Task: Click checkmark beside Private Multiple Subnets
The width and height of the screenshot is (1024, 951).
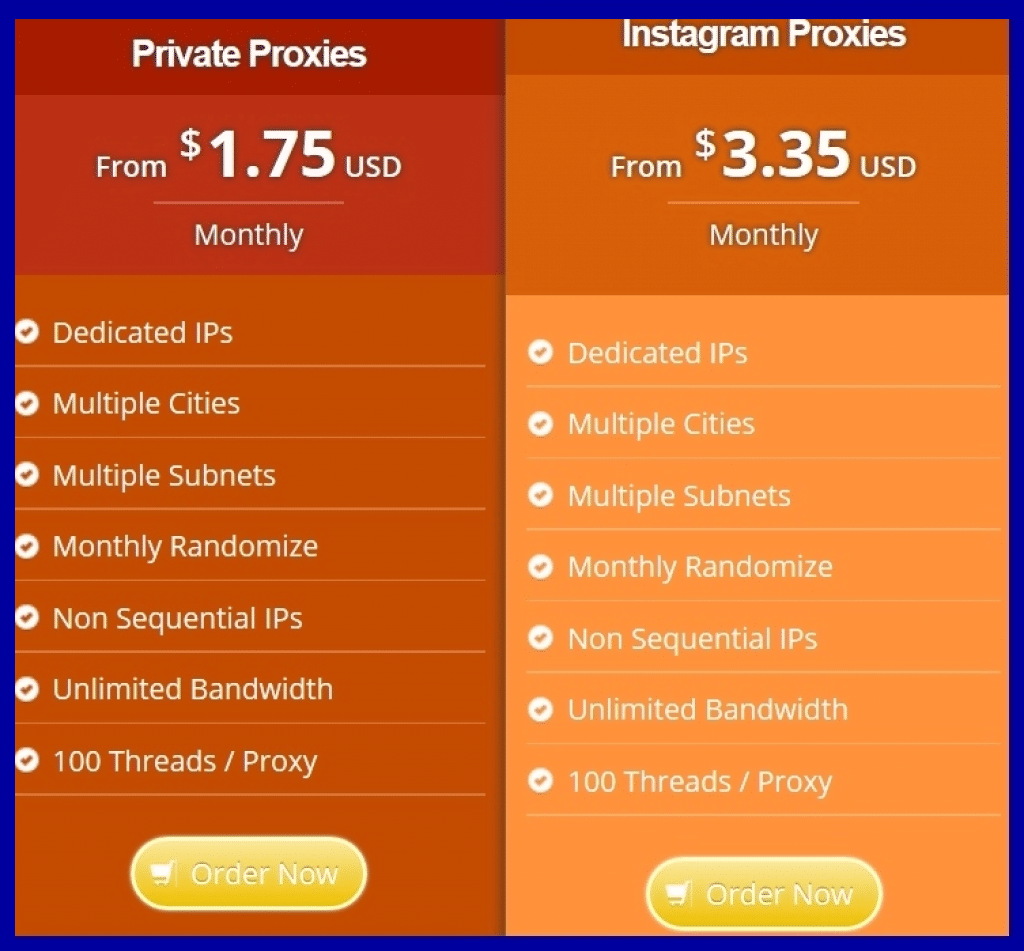Action: 27,475
